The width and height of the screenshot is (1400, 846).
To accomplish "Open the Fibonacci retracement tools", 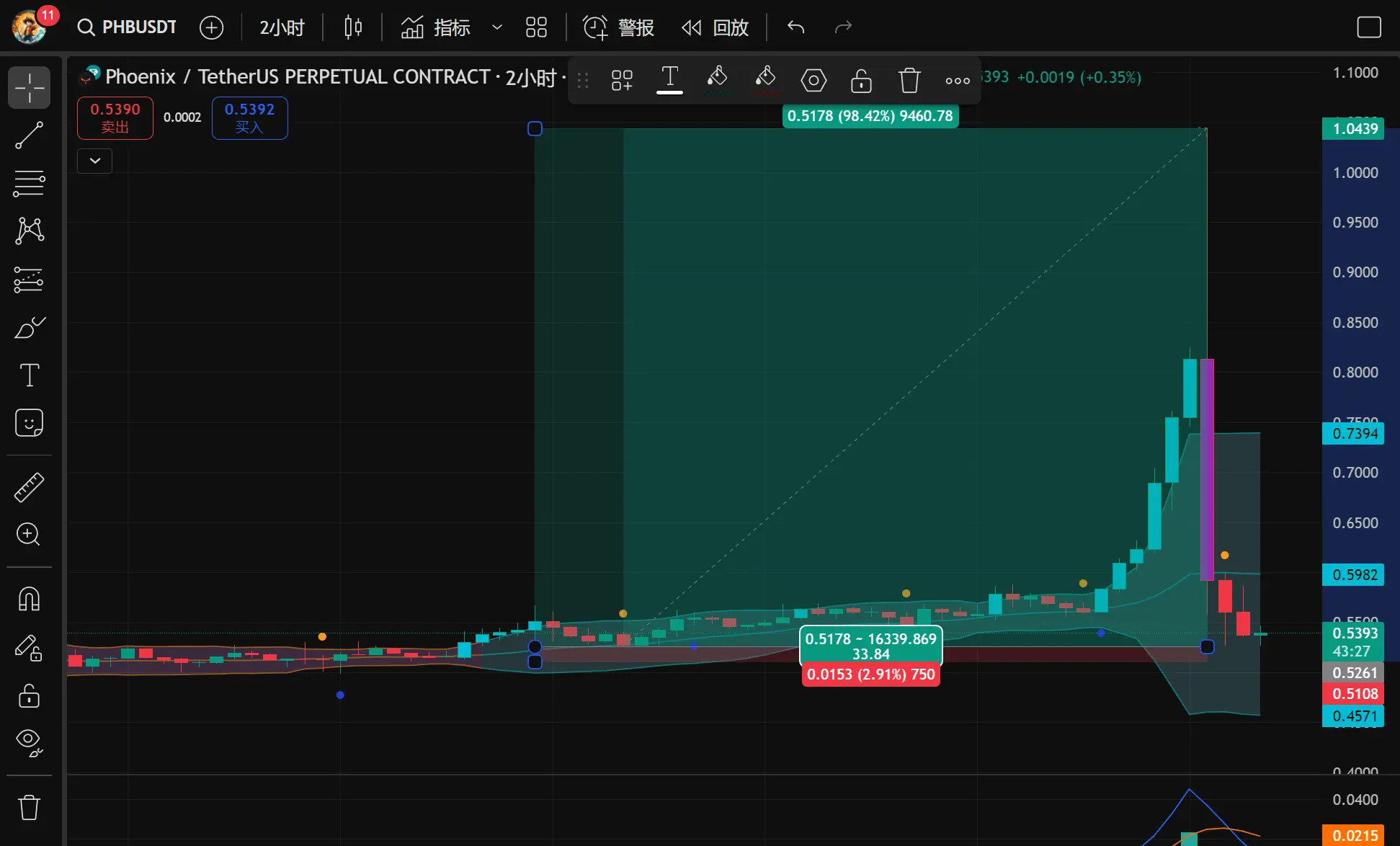I will coord(29,183).
